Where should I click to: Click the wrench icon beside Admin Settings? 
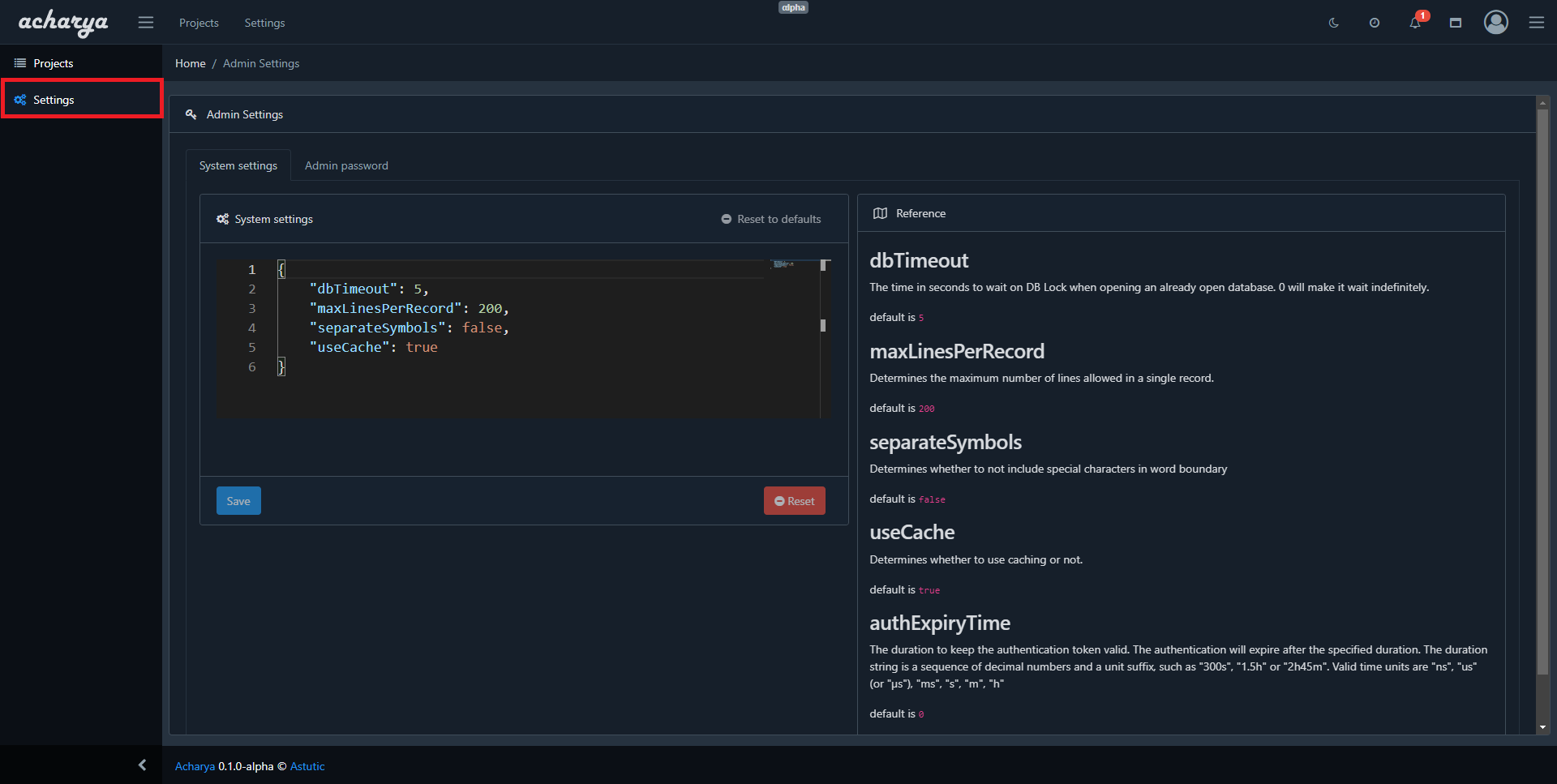pos(191,114)
